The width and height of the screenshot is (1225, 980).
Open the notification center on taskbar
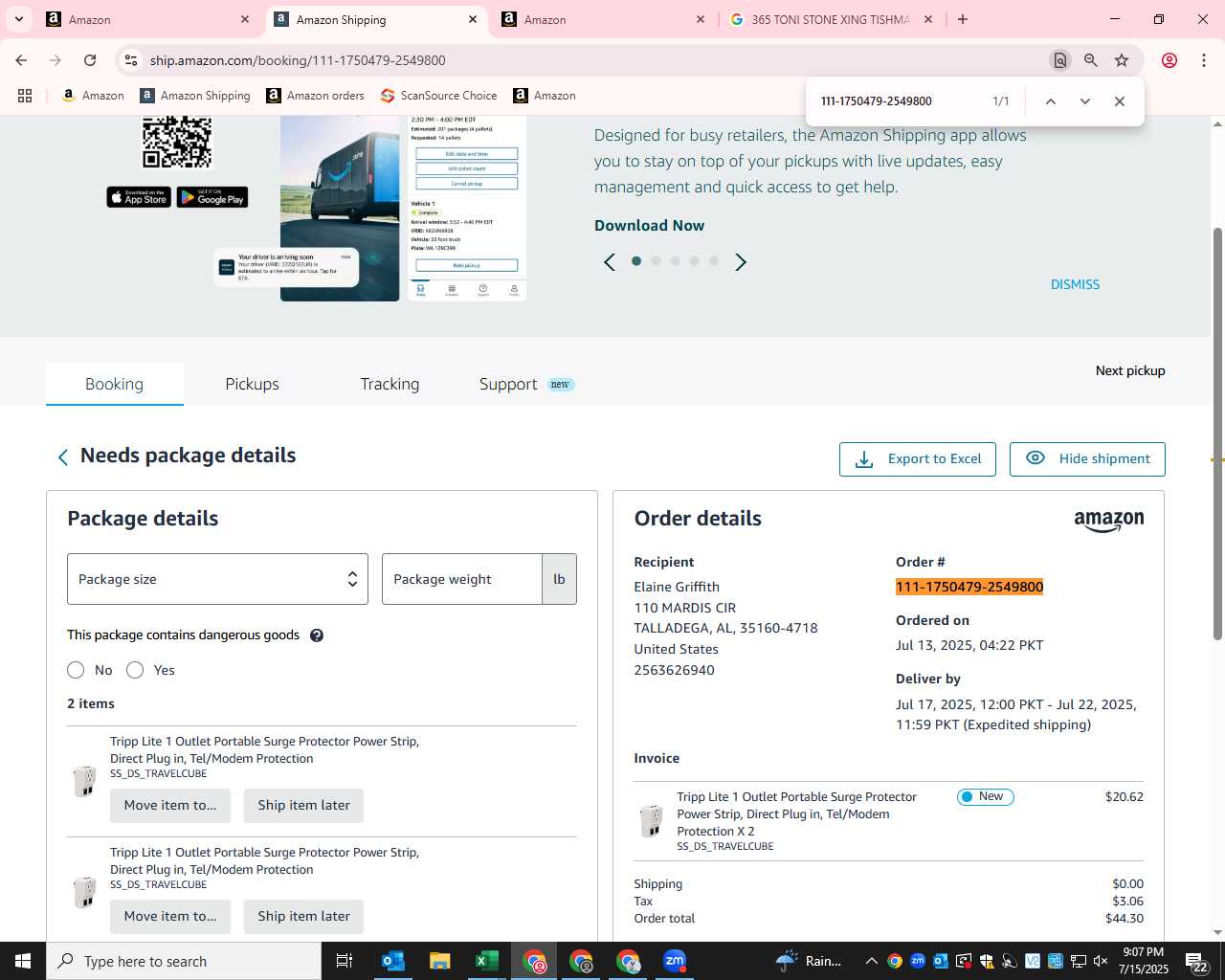[1197, 961]
